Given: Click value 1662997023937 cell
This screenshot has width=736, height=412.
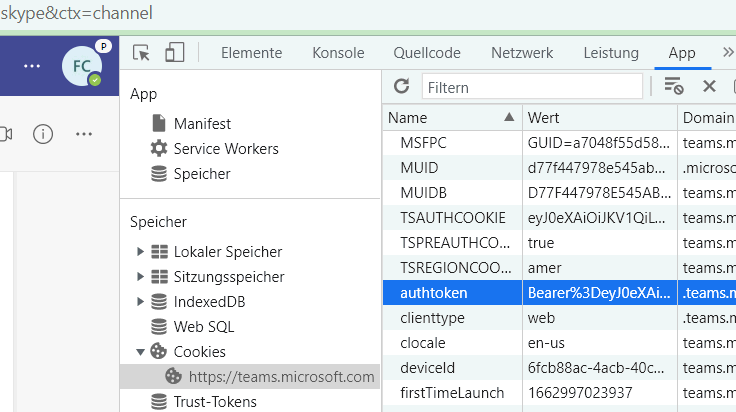Looking at the screenshot, I should tap(599, 392).
